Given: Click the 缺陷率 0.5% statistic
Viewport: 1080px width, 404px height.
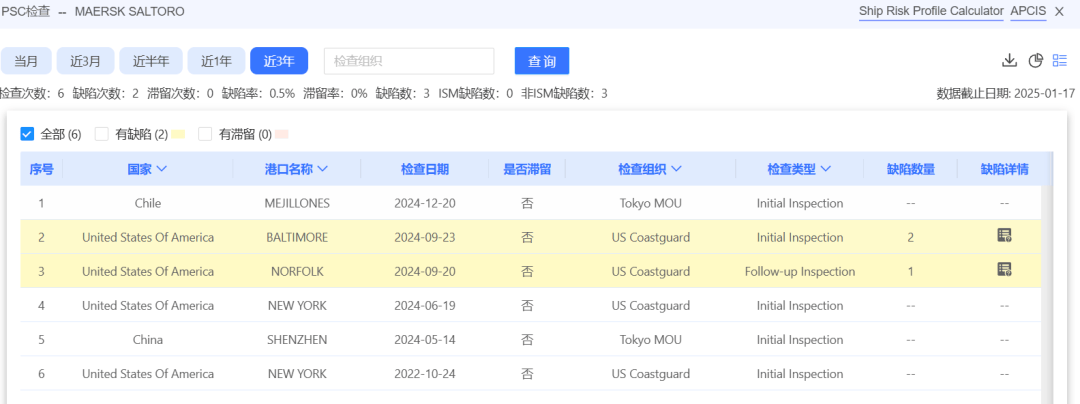Looking at the screenshot, I should coord(258,94).
